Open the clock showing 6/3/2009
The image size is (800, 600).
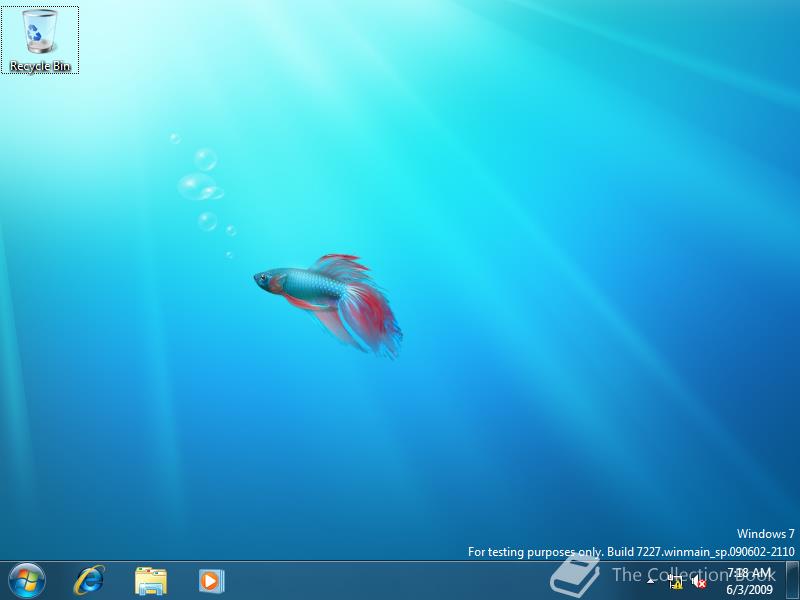[749, 581]
